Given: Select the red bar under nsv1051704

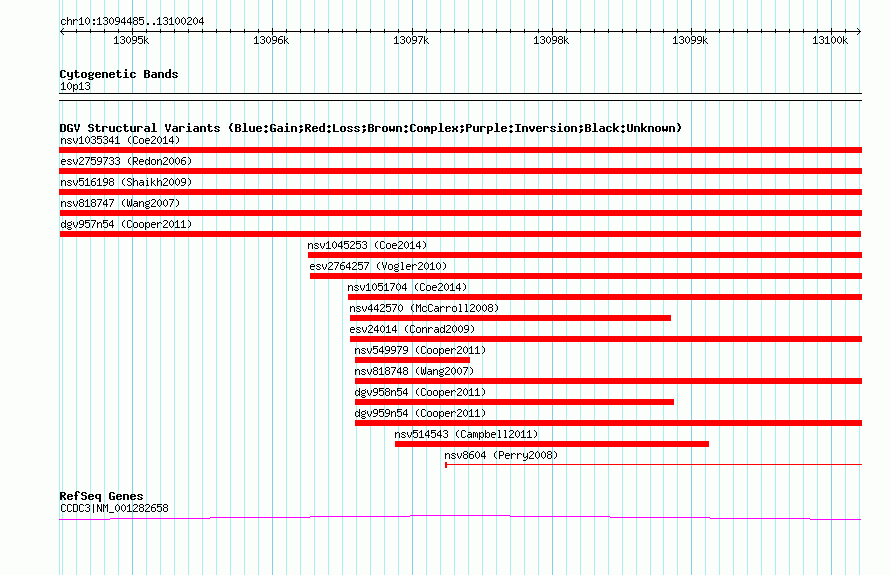Looking at the screenshot, I should tap(605, 297).
